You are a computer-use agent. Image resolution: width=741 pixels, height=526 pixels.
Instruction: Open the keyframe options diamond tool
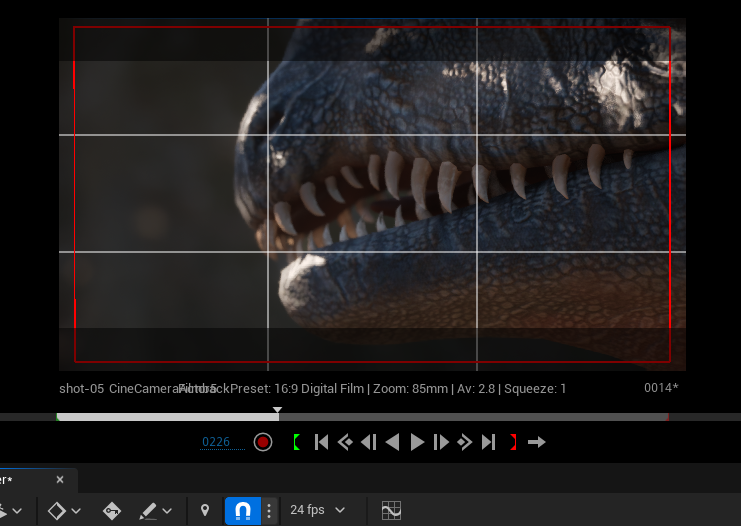tap(57, 511)
